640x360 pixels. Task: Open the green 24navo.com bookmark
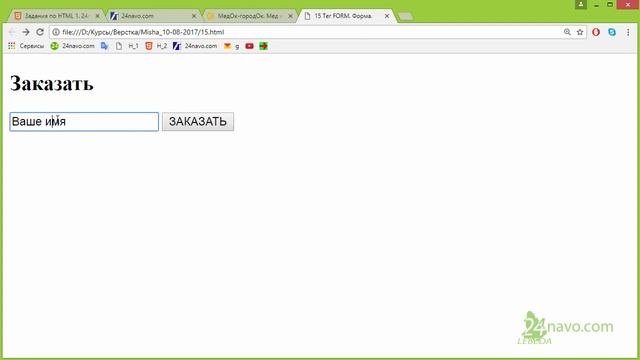click(72, 46)
